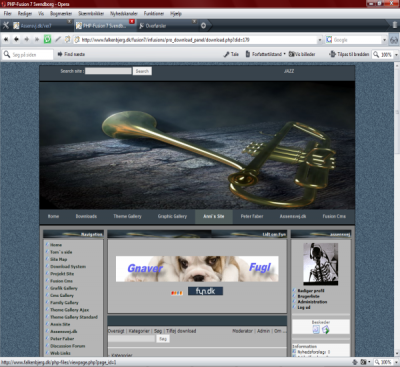Click the fast forward arrow button

tap(37, 39)
